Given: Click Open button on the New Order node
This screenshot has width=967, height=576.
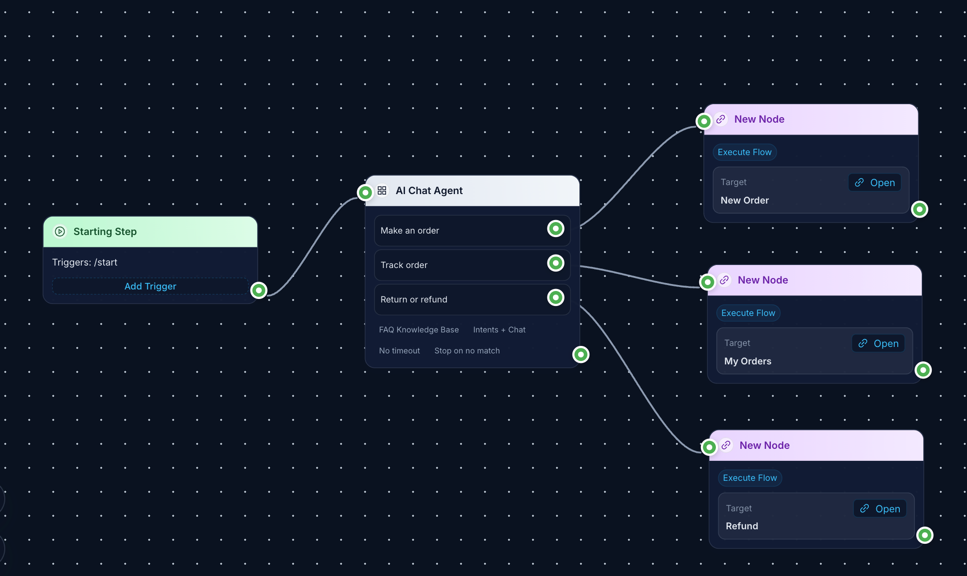Looking at the screenshot, I should click(x=874, y=182).
